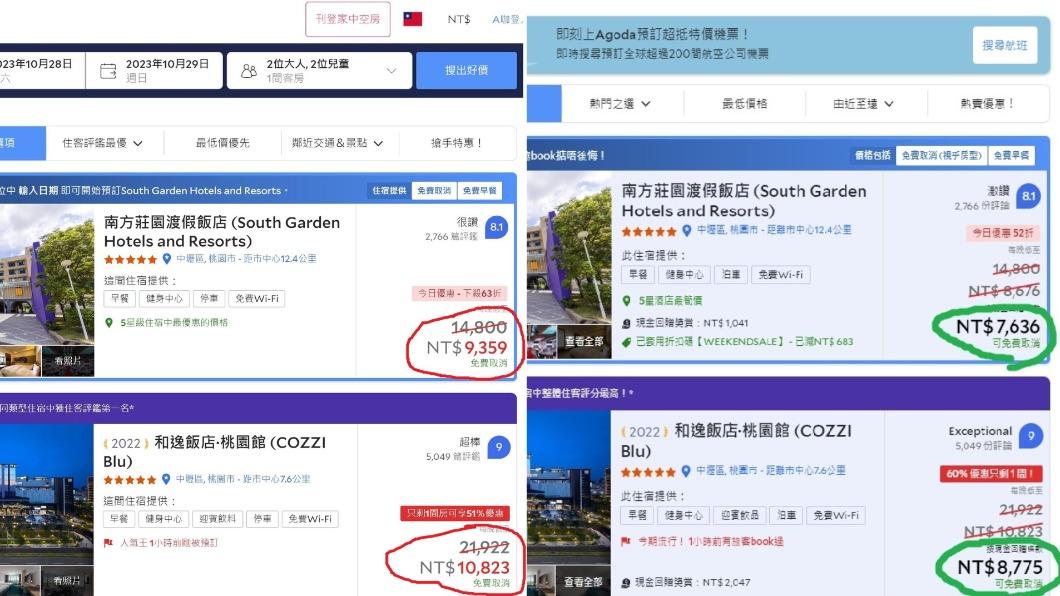Click 查看全部 thumbnail of 和逸飯店 in right screenshot
This screenshot has width=1060, height=596.
583,582
